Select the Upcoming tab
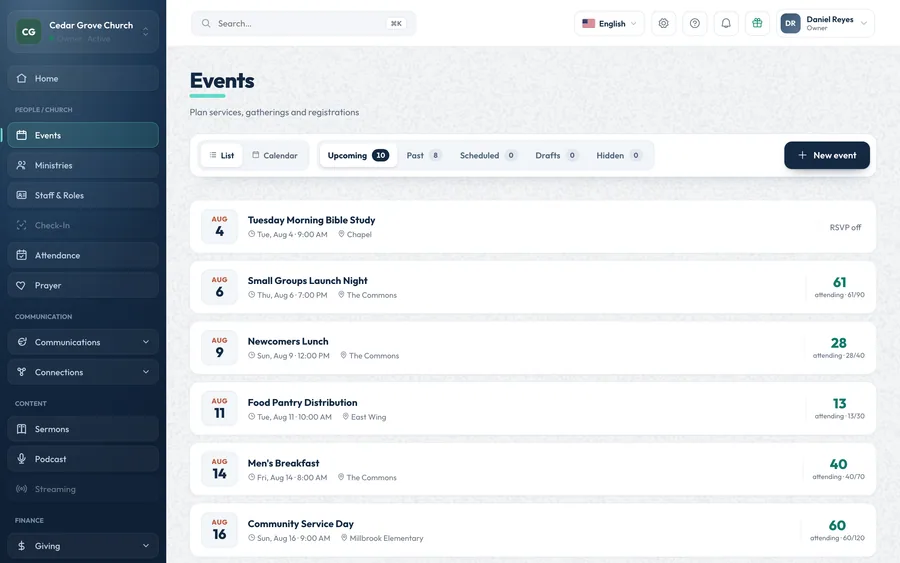The image size is (900, 563). (x=358, y=156)
